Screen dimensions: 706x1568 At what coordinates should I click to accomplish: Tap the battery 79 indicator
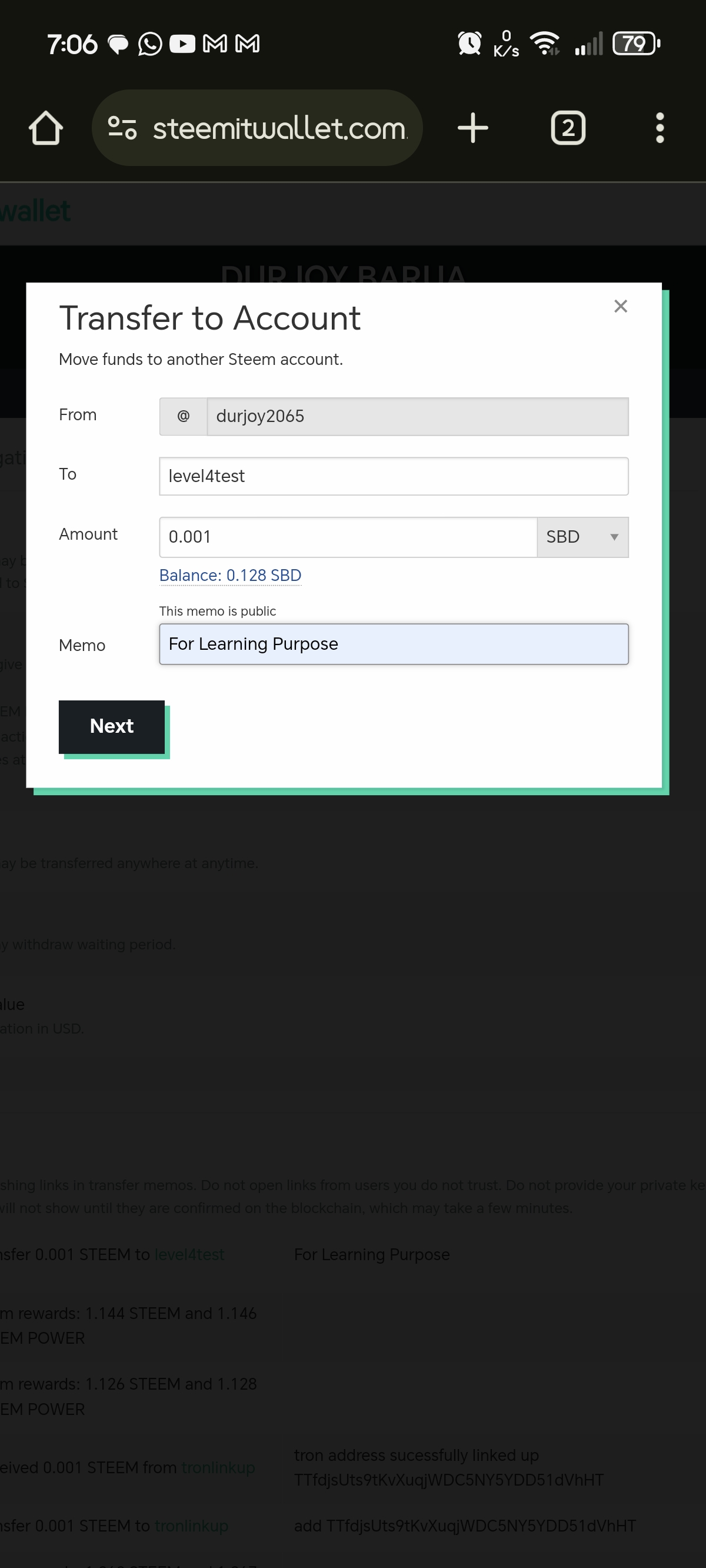[636, 43]
